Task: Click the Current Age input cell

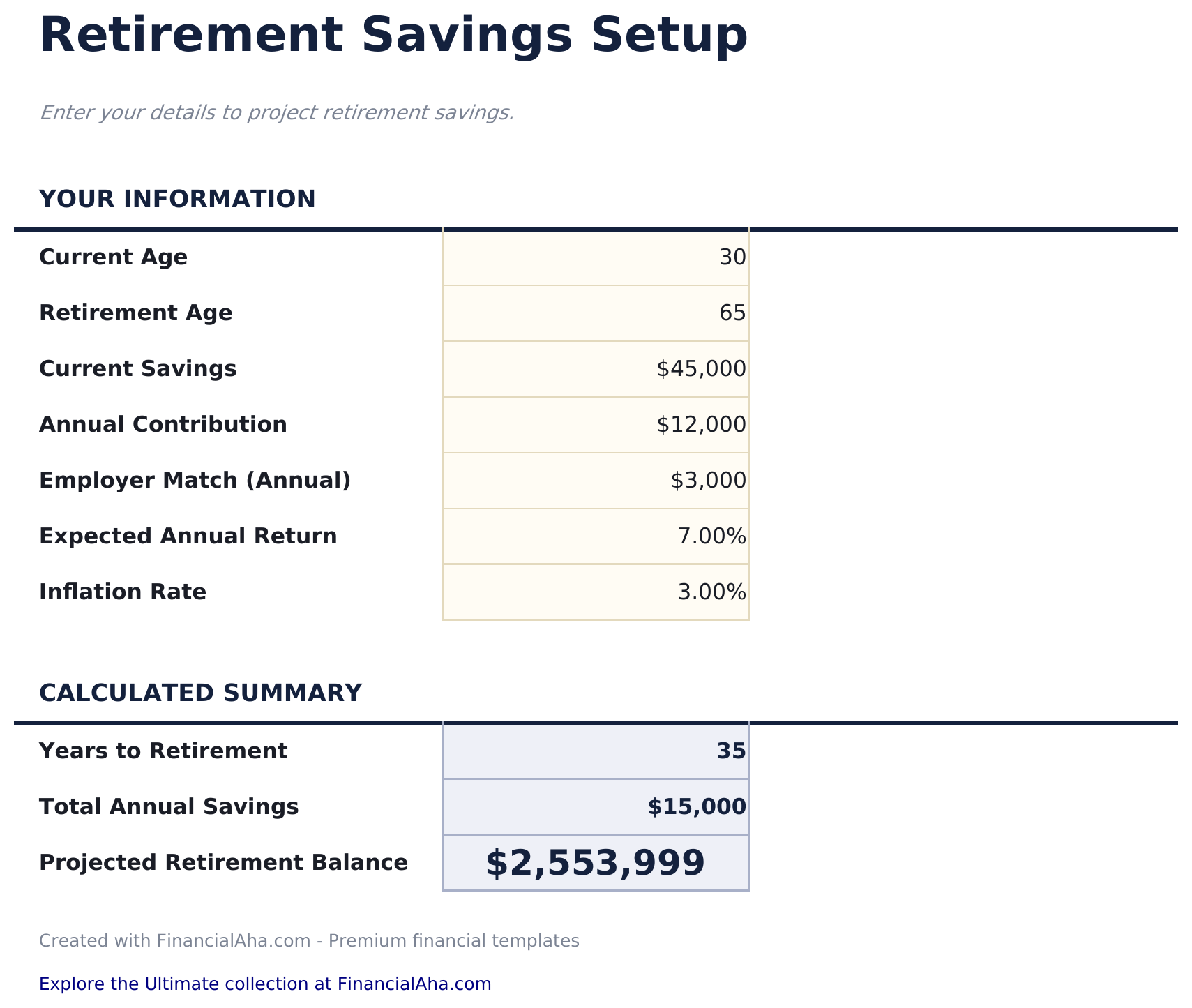Action: [x=595, y=257]
